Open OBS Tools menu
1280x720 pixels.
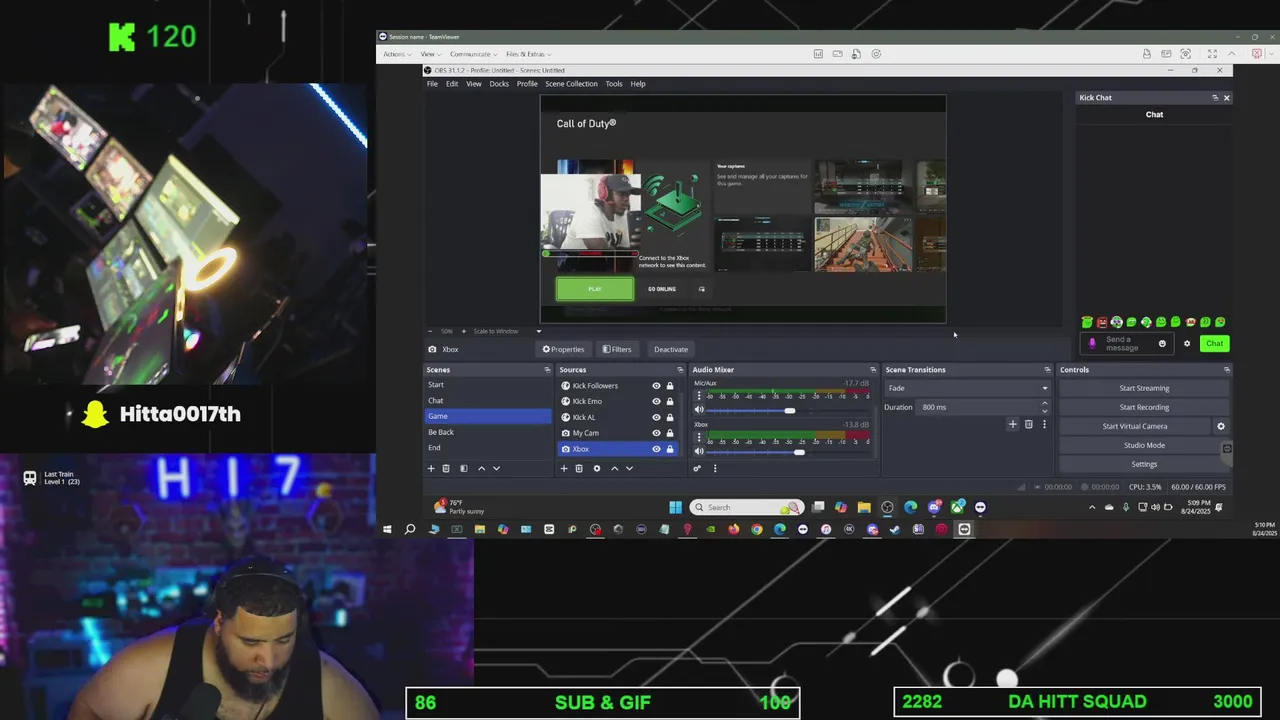click(614, 84)
